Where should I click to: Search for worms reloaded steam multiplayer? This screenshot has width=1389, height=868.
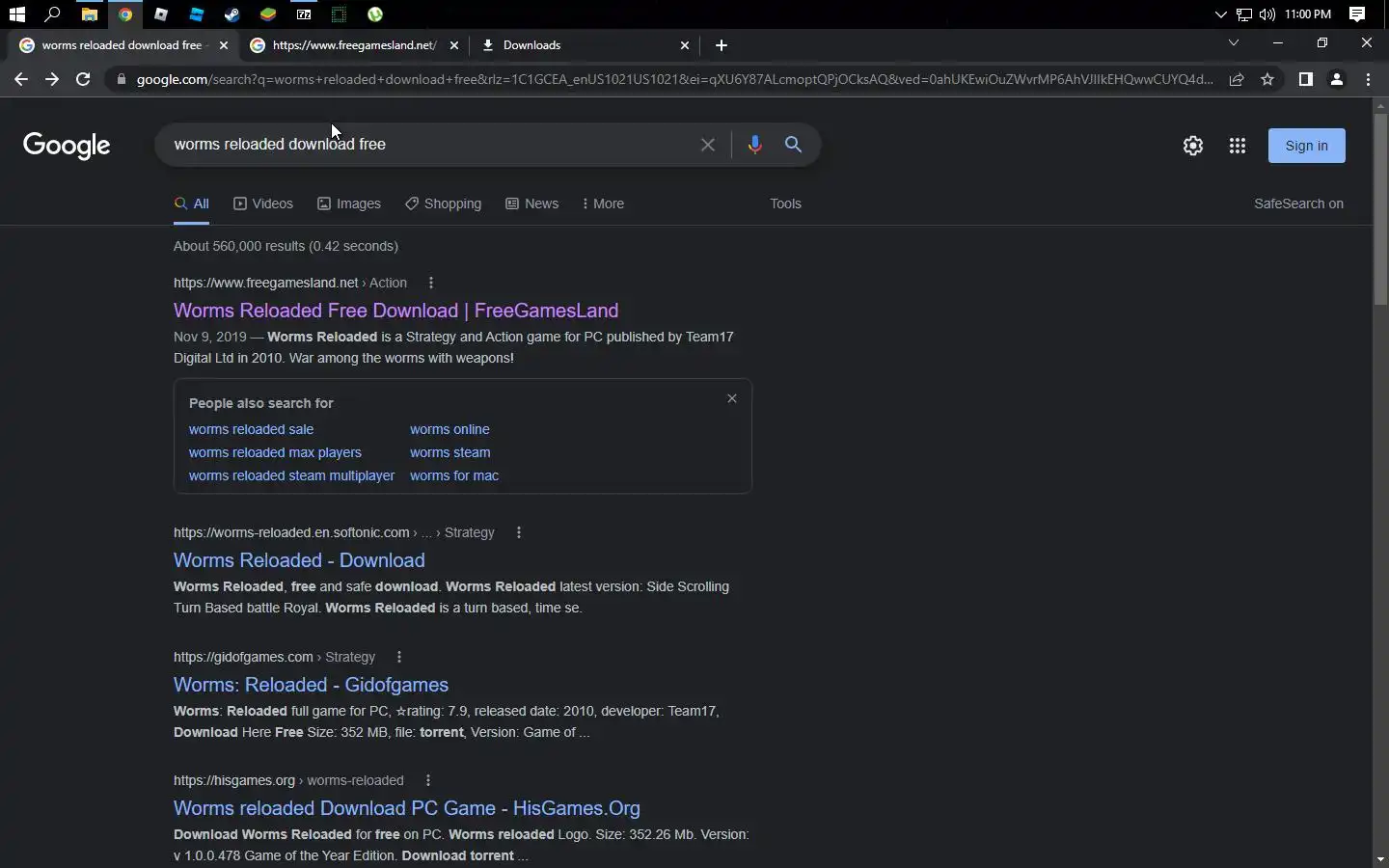point(291,475)
